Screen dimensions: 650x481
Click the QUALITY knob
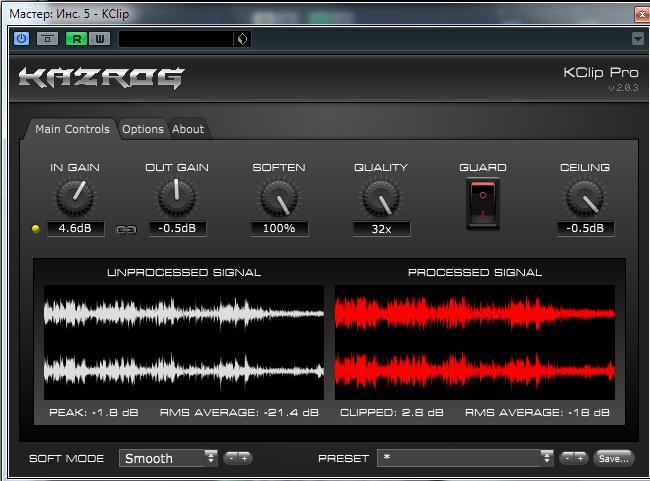tap(380, 198)
